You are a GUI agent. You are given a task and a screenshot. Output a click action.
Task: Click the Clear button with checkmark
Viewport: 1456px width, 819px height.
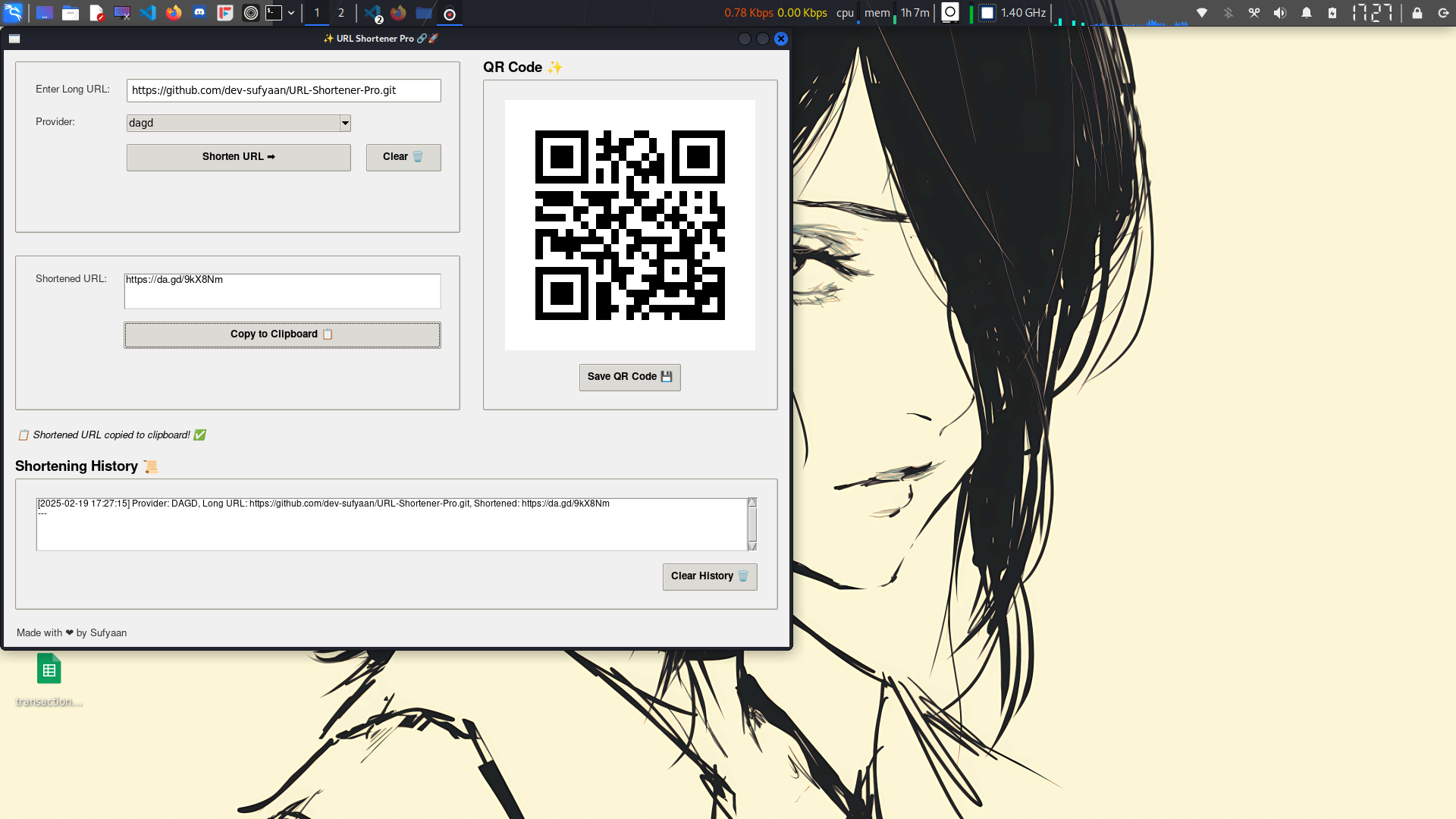403,156
